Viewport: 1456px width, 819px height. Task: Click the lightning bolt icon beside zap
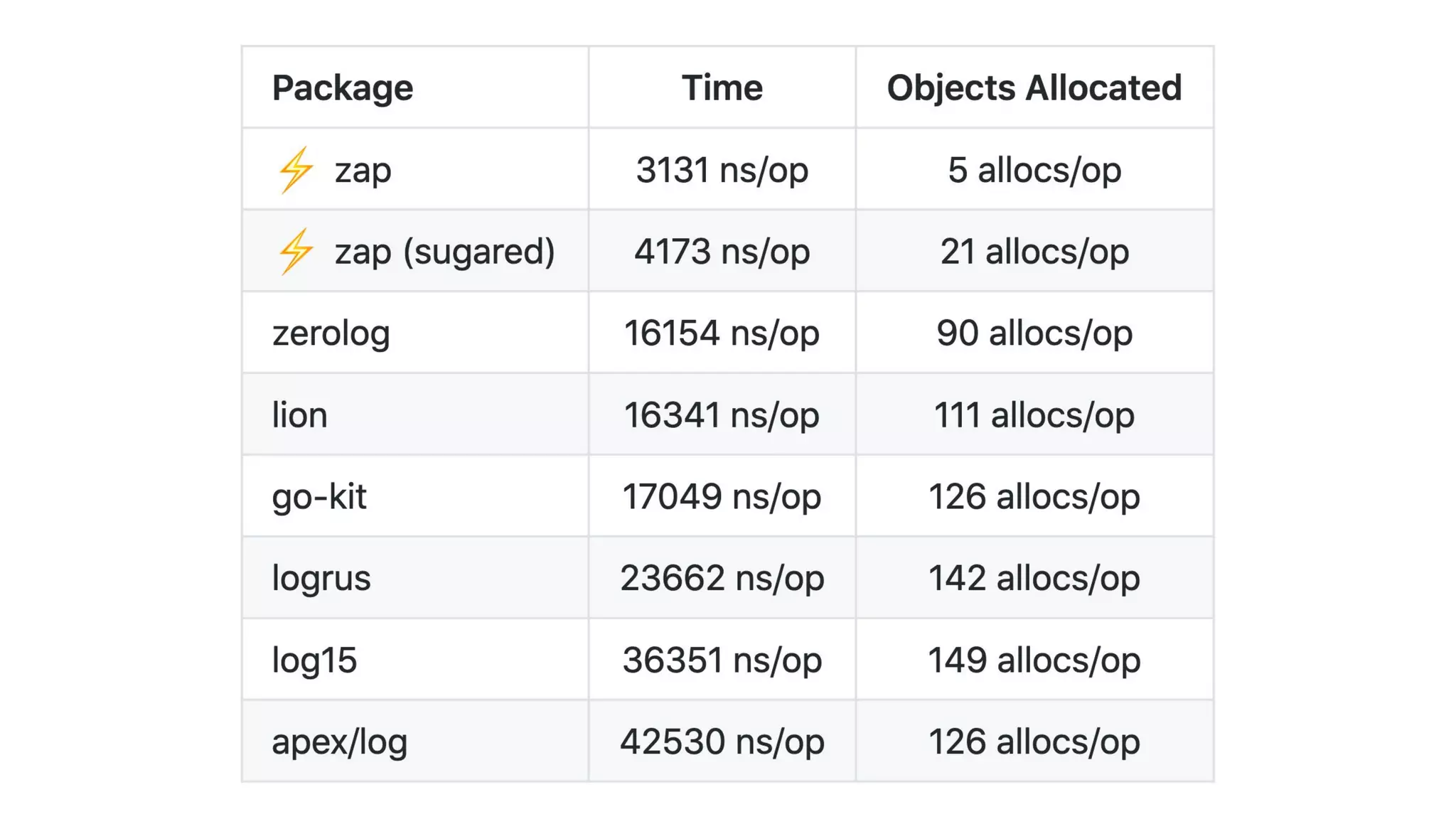[296, 170]
